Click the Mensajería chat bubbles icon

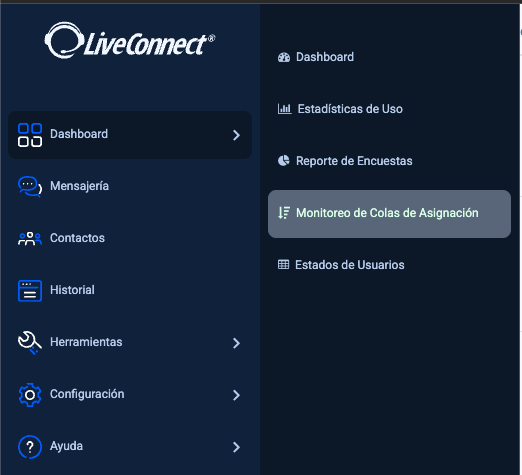(30, 187)
